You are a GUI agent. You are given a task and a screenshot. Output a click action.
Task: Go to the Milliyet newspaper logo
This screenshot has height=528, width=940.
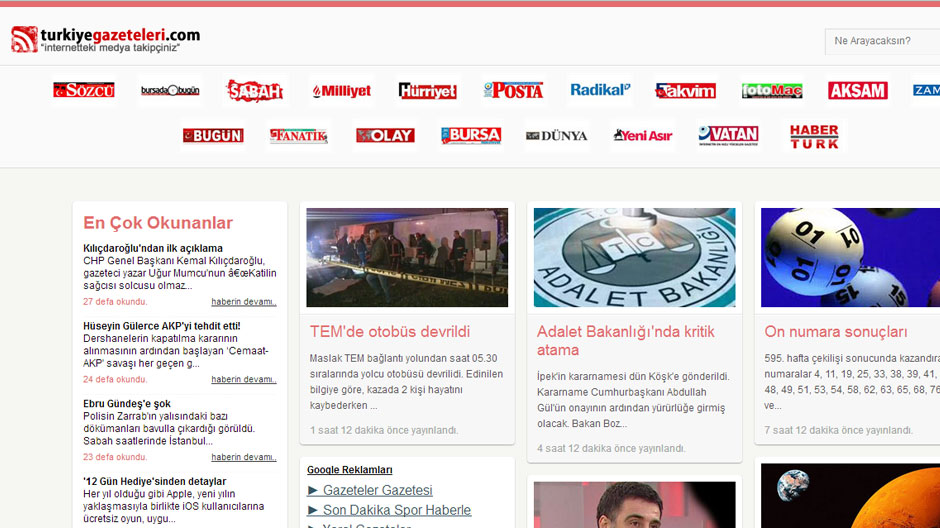341,90
